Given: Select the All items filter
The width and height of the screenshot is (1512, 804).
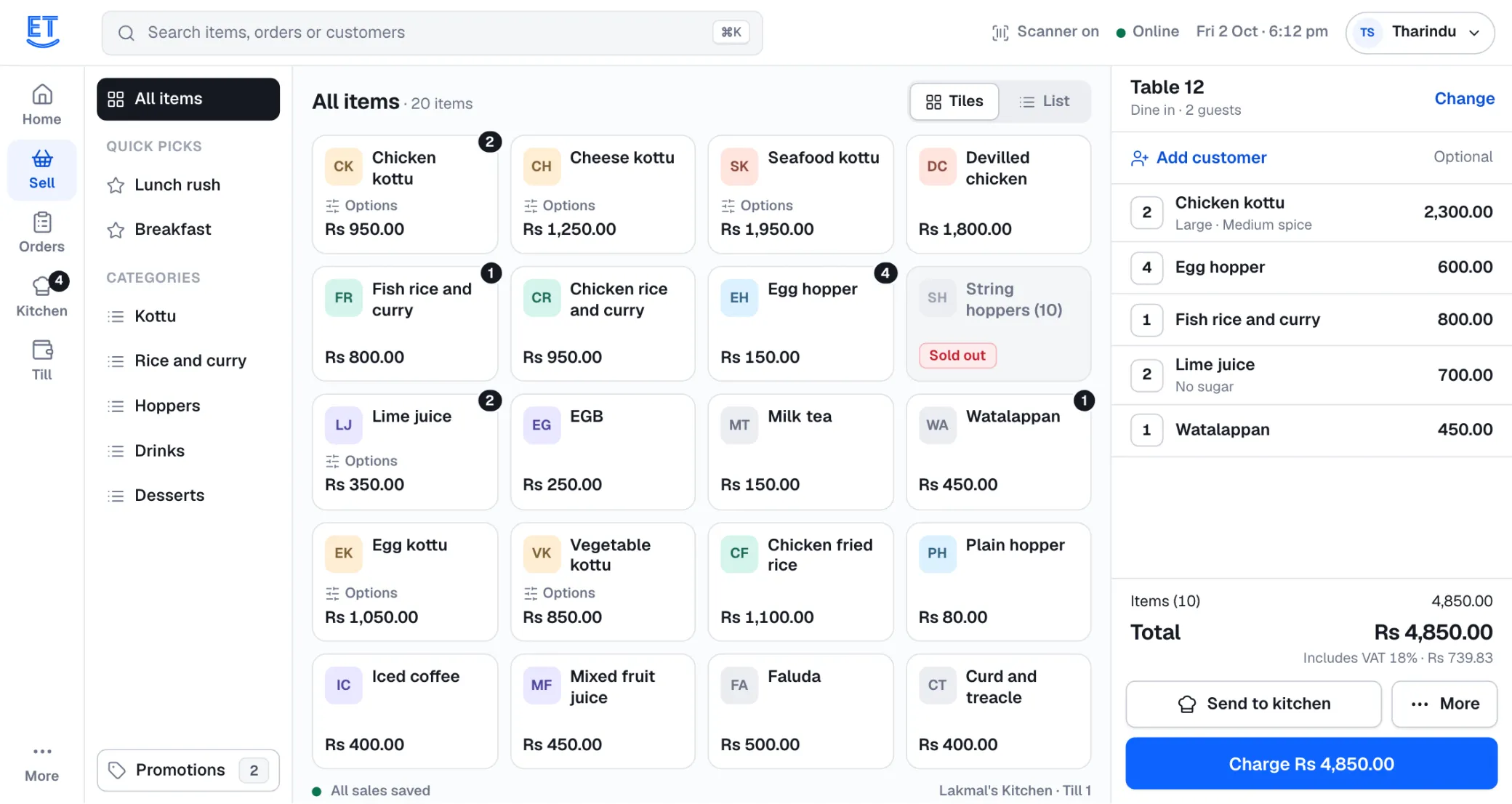Looking at the screenshot, I should [x=188, y=99].
